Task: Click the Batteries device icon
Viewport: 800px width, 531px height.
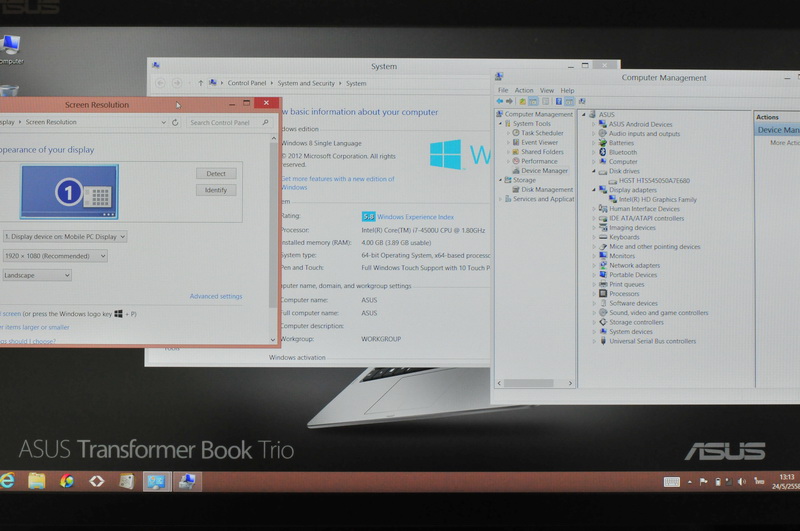Action: click(603, 143)
